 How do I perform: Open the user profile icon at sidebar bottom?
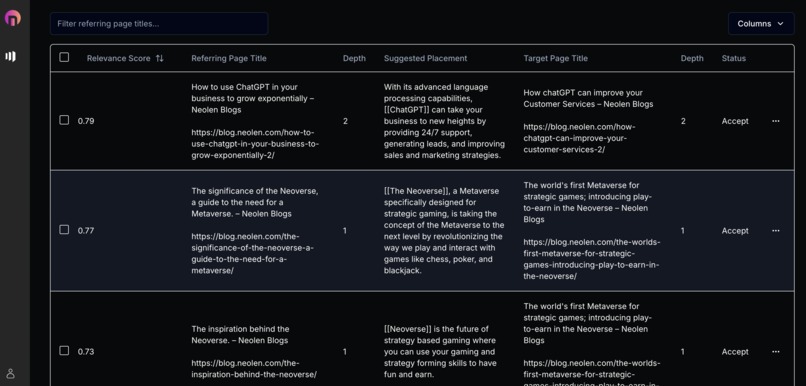click(10, 374)
